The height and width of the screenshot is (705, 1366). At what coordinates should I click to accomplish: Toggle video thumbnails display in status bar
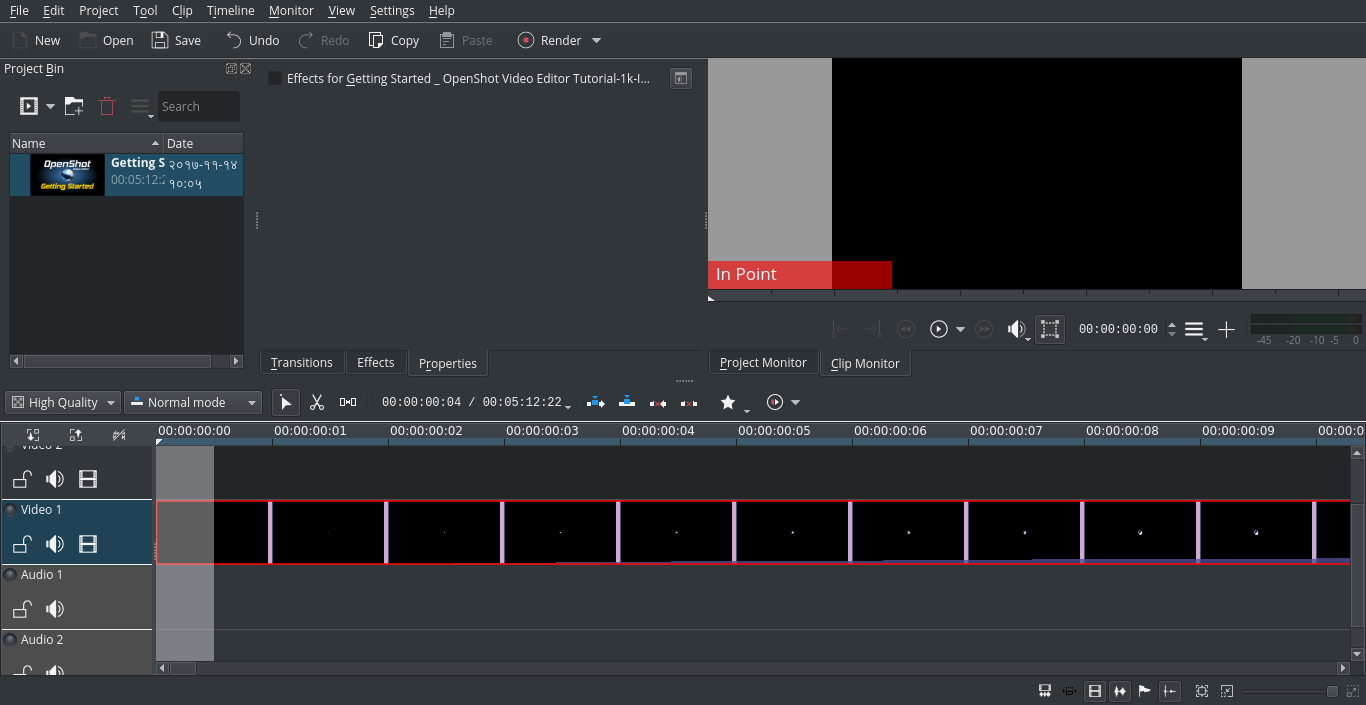coord(1095,690)
